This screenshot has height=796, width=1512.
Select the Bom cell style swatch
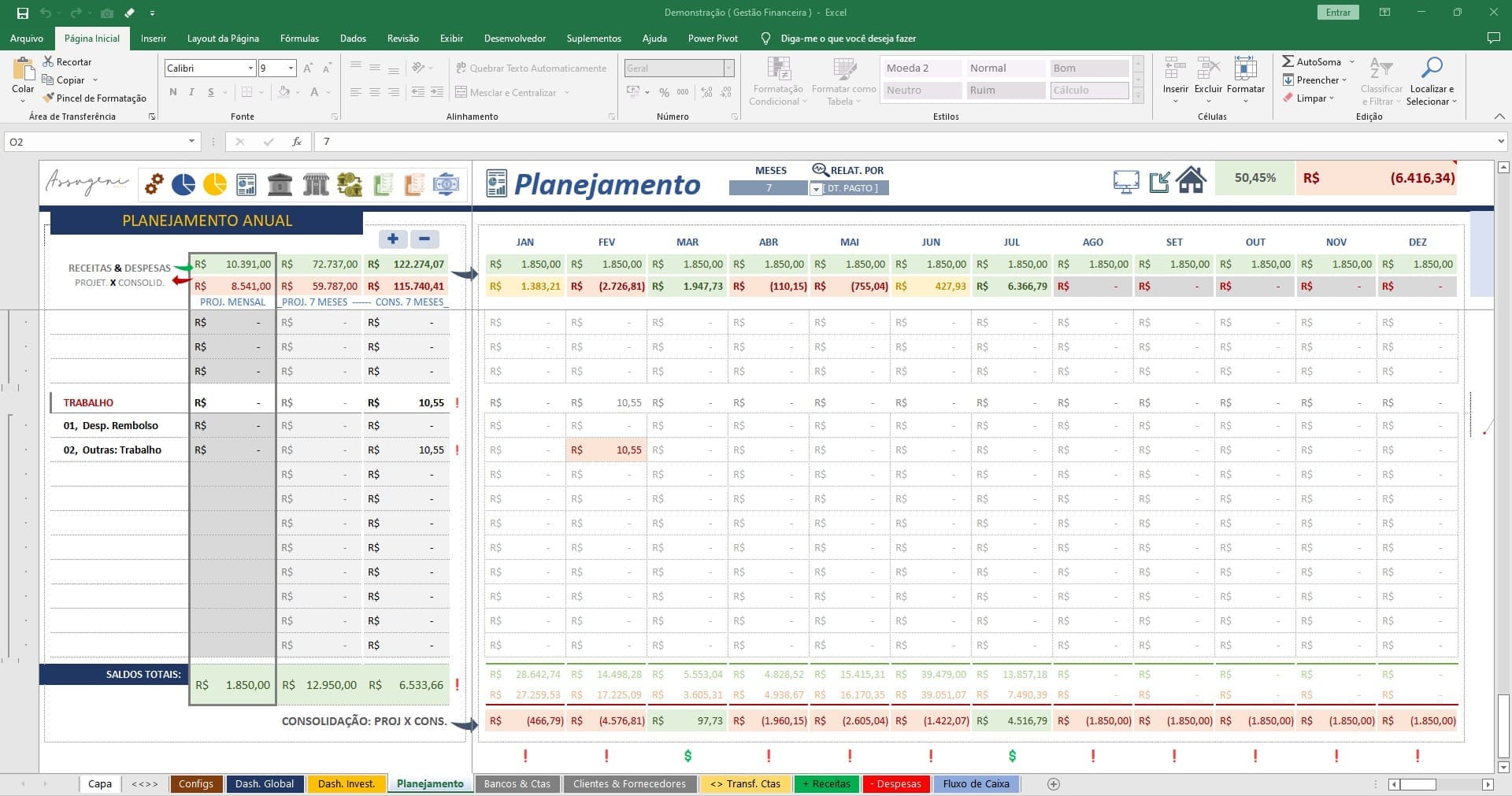point(1089,68)
